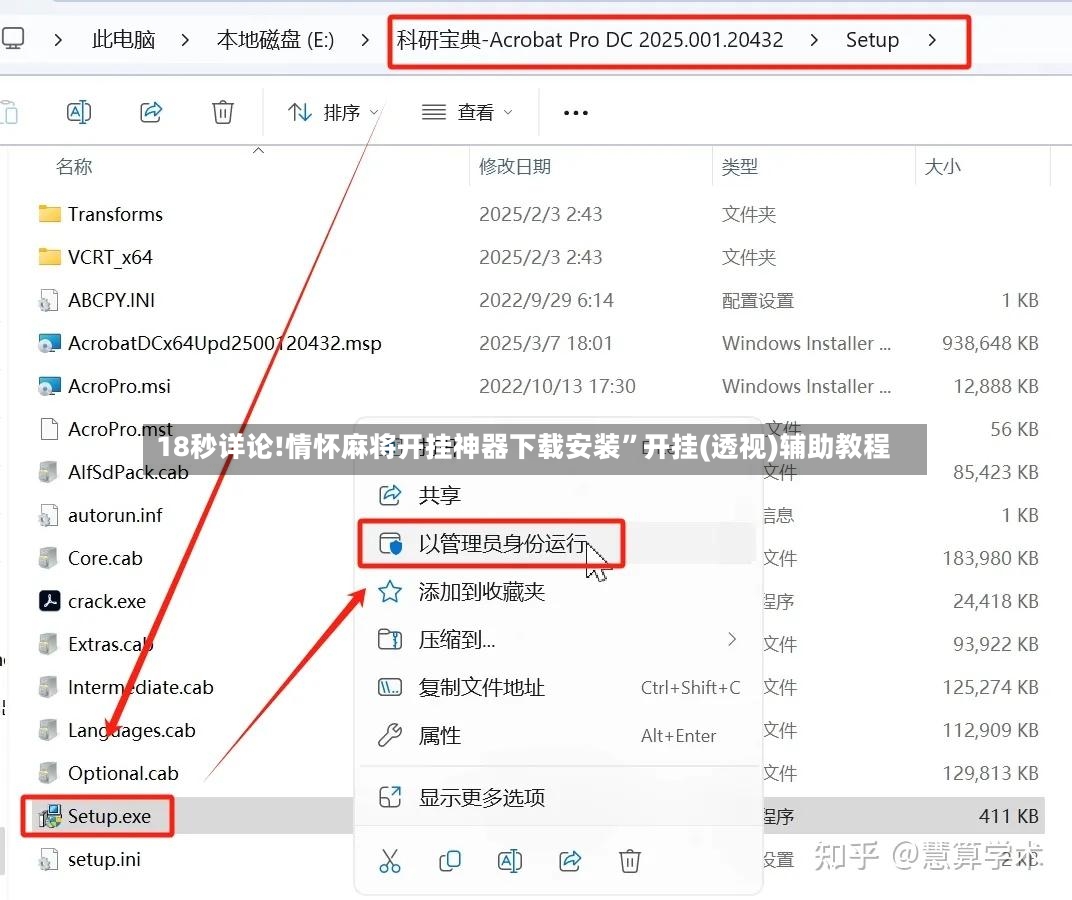Select the Extras.cab file
This screenshot has width=1072, height=900.
110,644
